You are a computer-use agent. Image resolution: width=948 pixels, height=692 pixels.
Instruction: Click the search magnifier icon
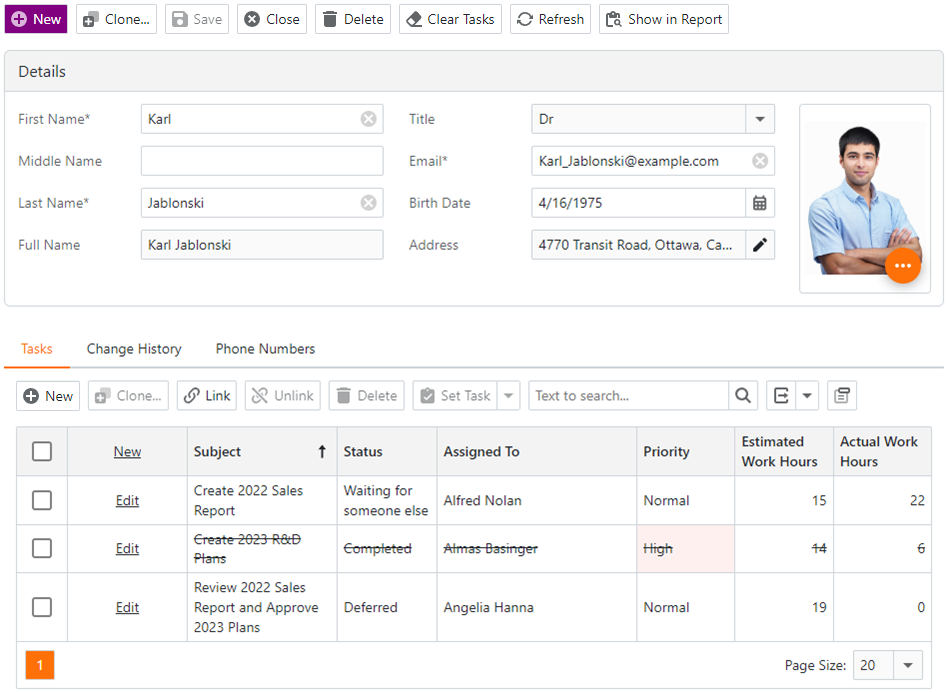pos(743,396)
